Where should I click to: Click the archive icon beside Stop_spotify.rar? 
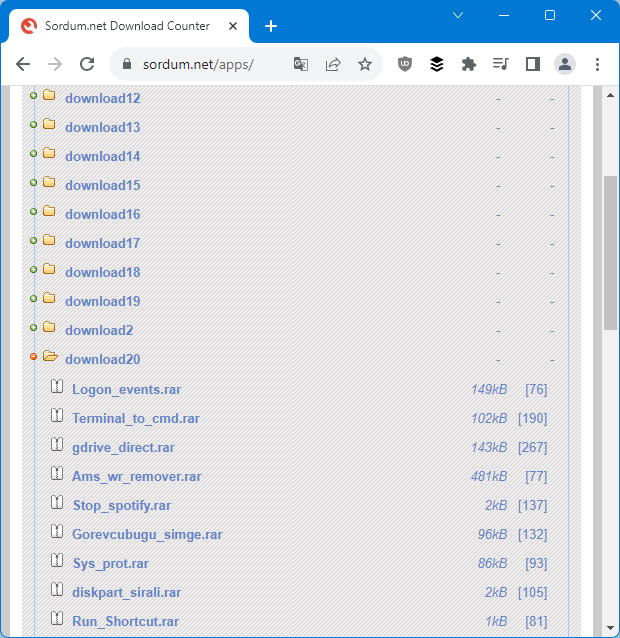[x=57, y=503]
